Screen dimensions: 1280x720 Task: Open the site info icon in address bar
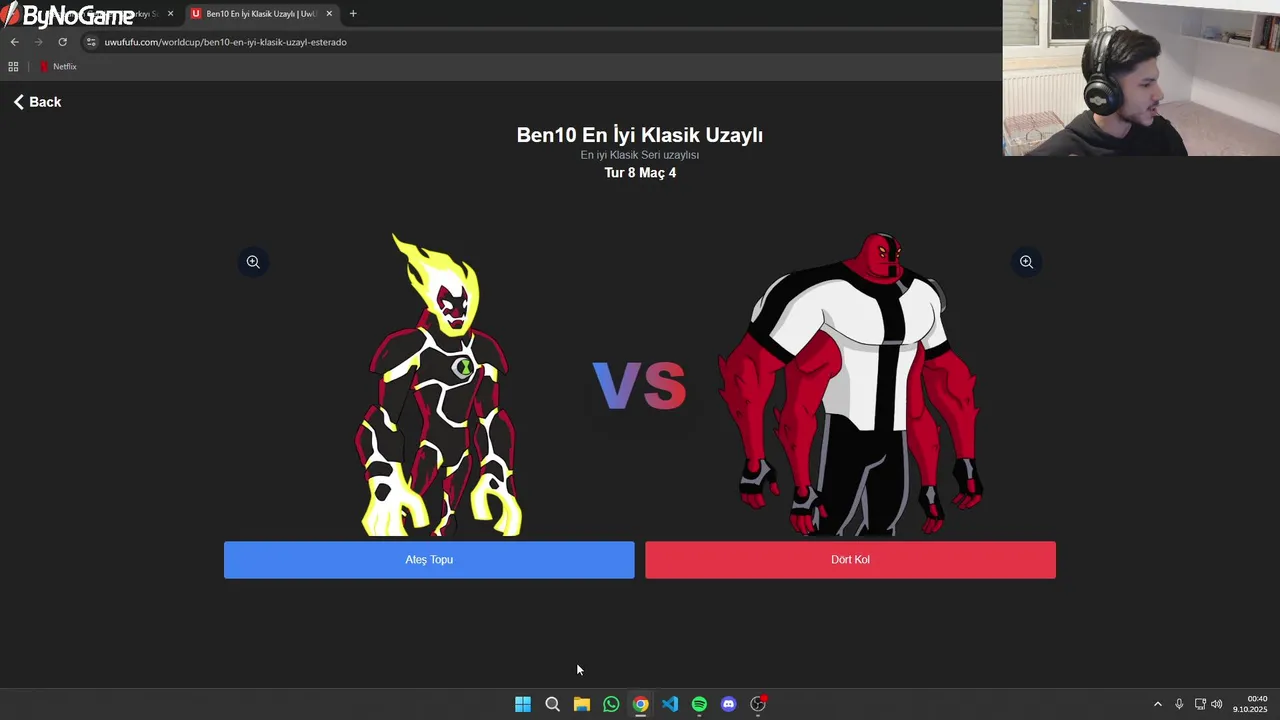coord(91,42)
